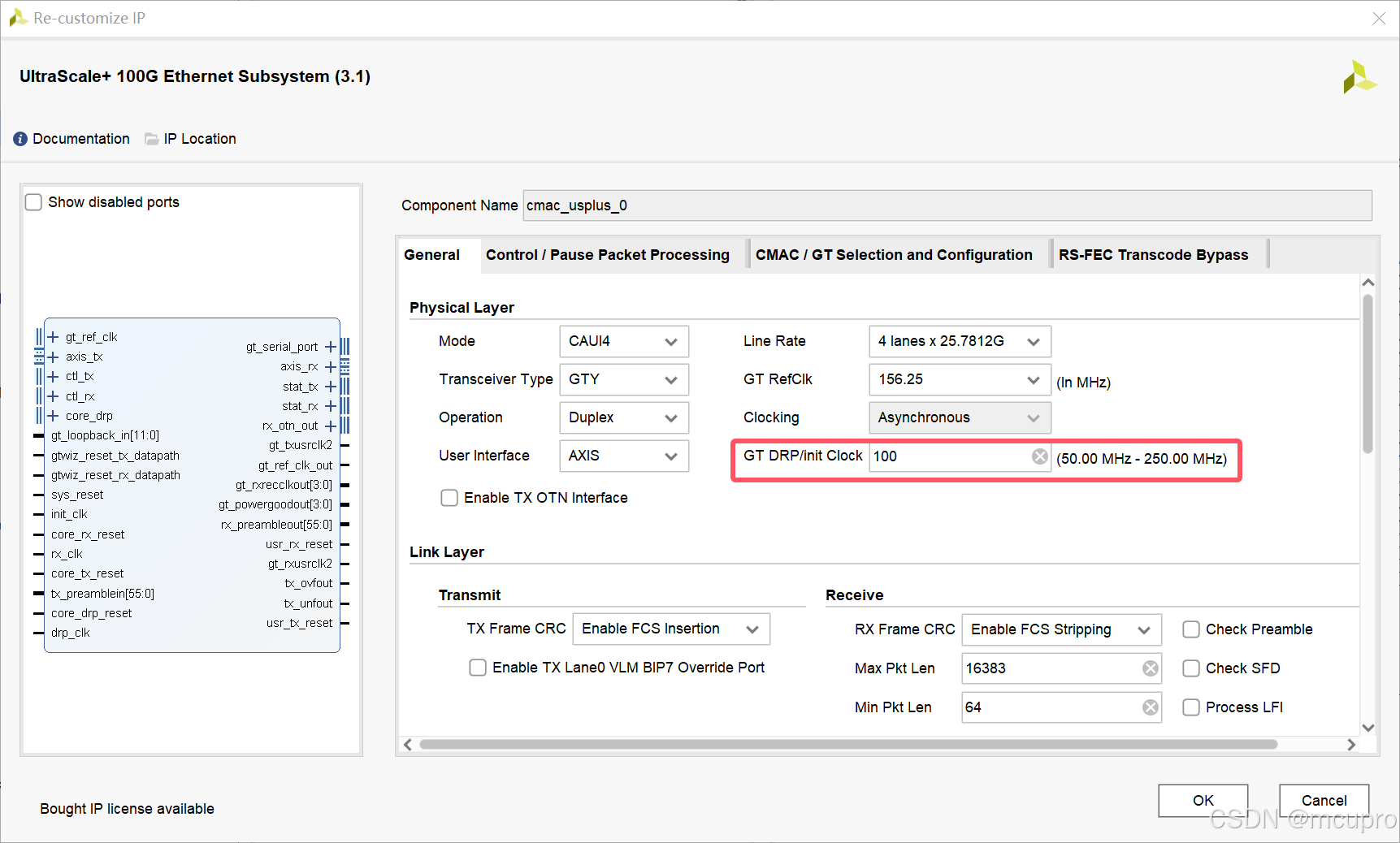Open CMAC / GT Selection and Configuration tab

coord(894,255)
